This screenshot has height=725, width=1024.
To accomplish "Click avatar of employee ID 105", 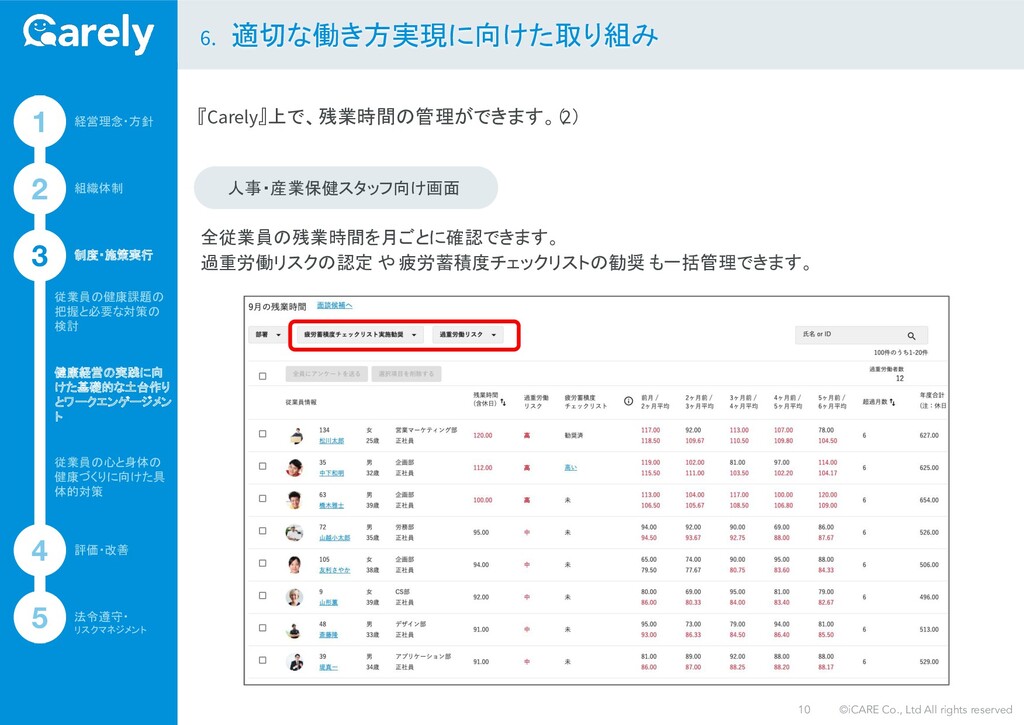I will (295, 565).
